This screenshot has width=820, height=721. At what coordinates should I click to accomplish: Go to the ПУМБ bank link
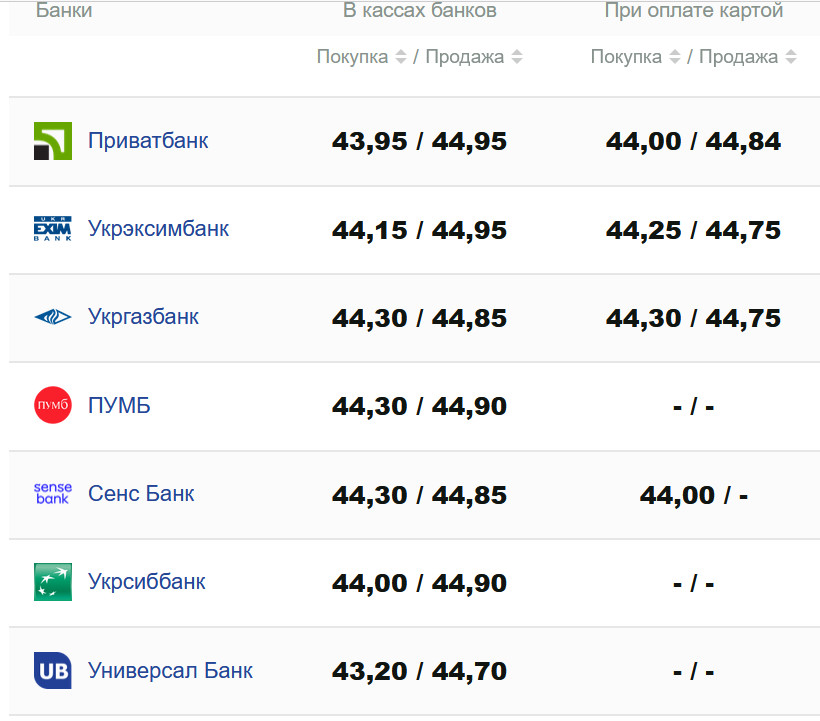[x=119, y=405]
